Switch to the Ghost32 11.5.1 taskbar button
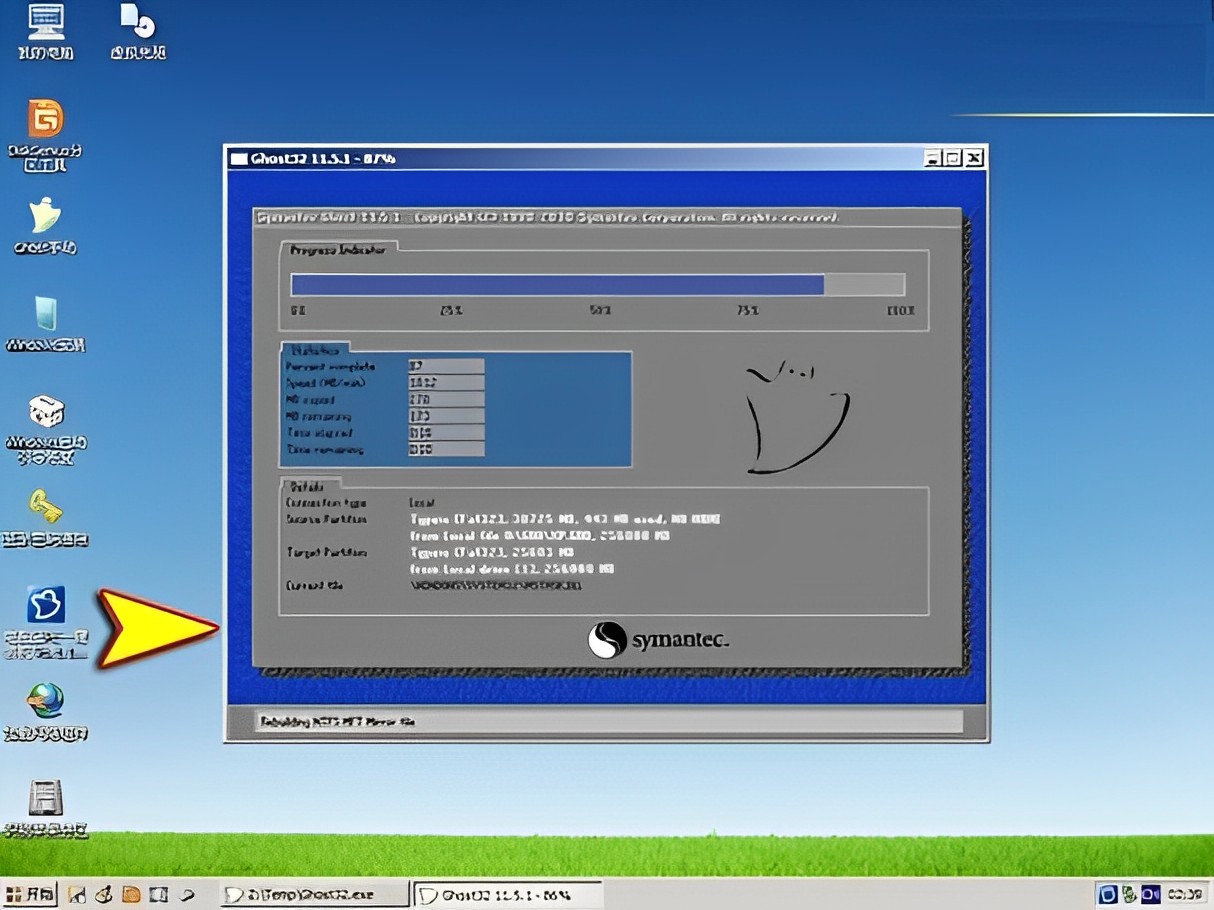This screenshot has width=1214, height=910. (508, 894)
